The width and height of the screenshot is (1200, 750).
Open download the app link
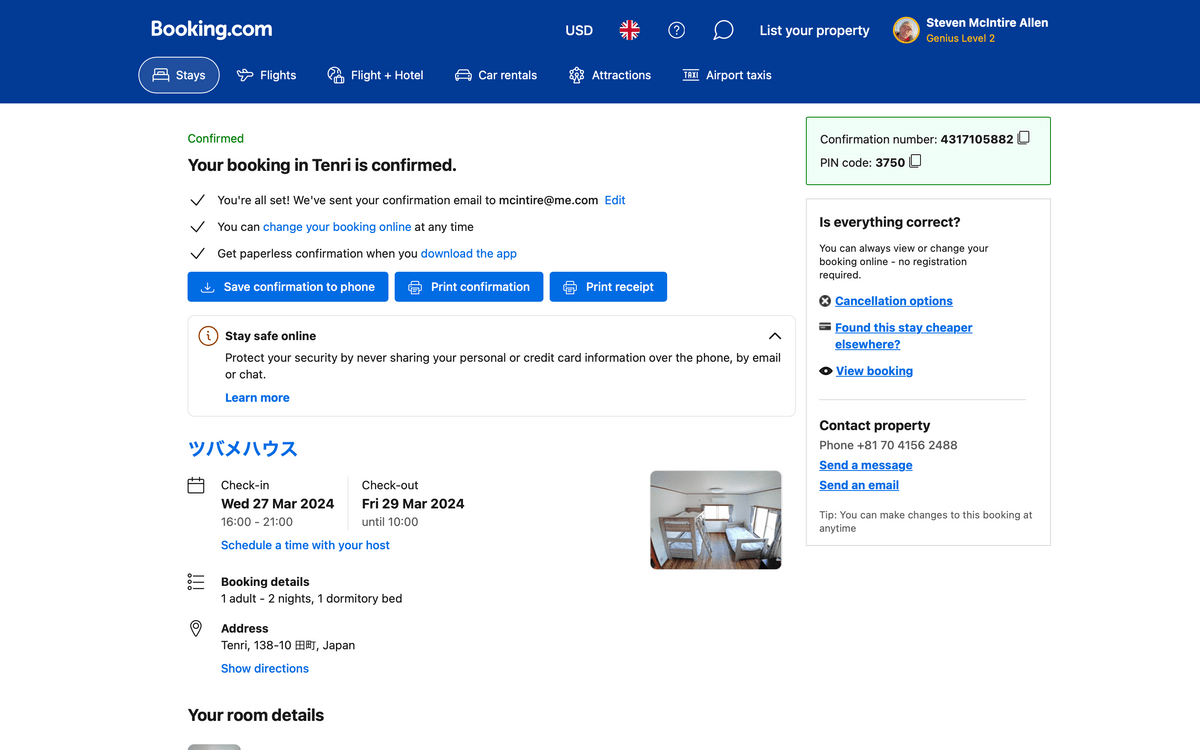click(469, 254)
